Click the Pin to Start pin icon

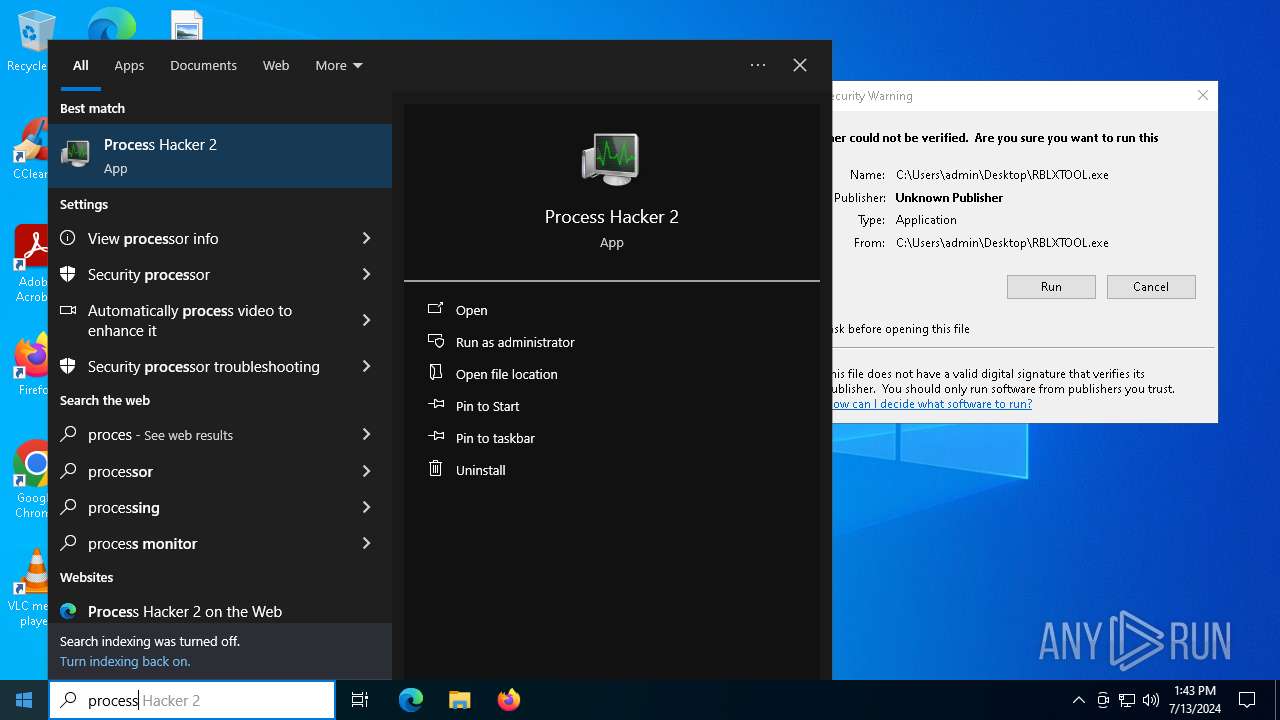click(x=435, y=405)
